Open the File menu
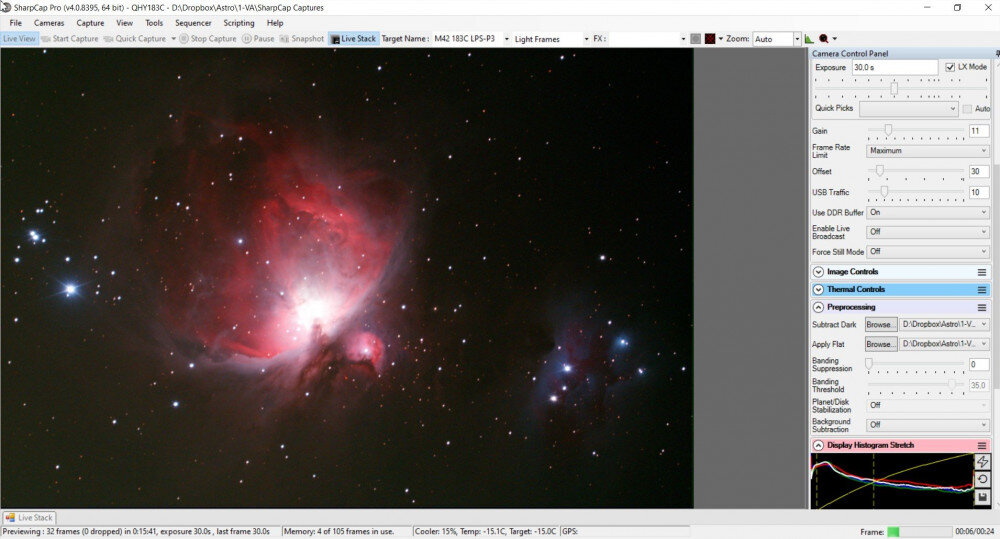Image resolution: width=1000 pixels, height=539 pixels. pos(15,23)
